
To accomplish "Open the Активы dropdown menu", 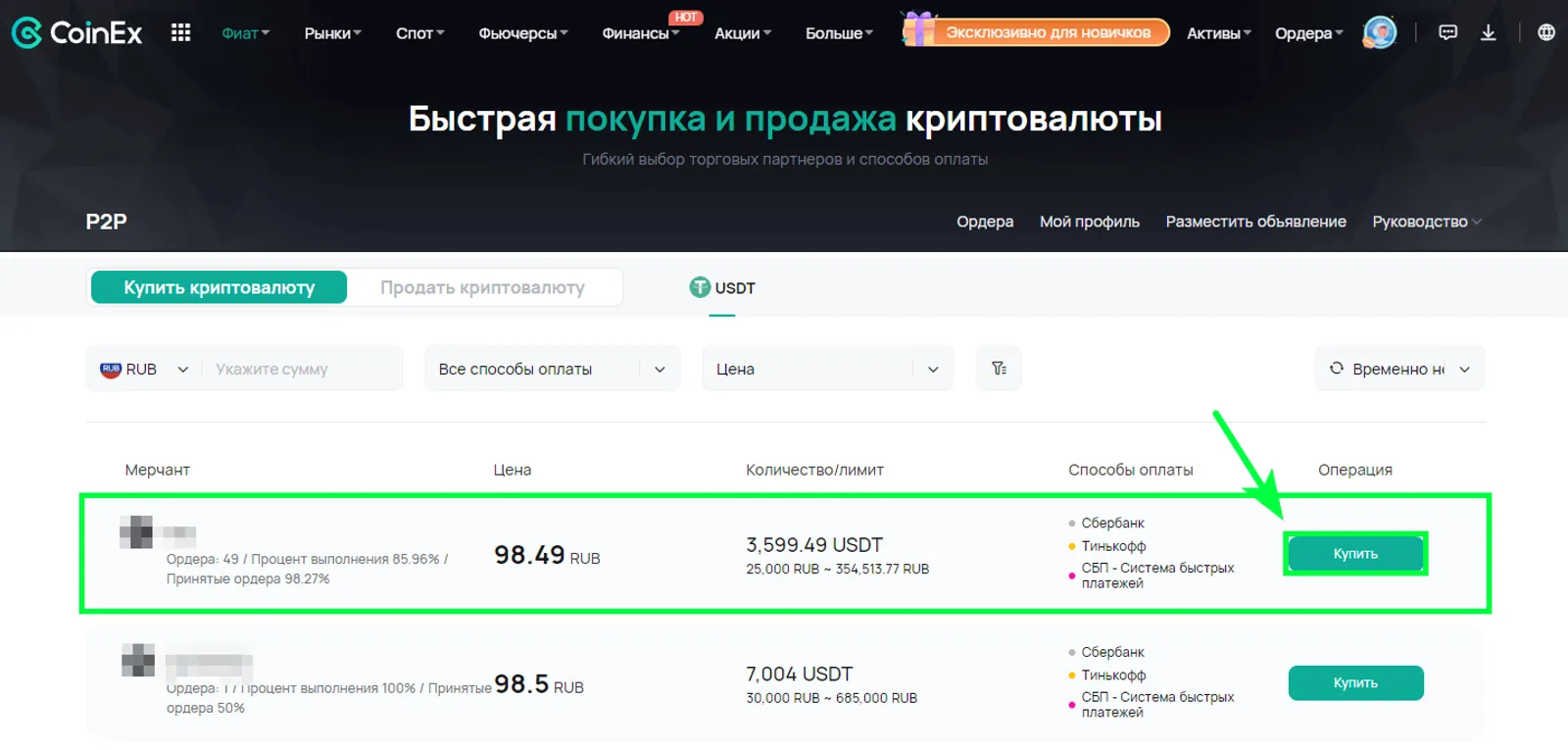I will click(x=1218, y=33).
